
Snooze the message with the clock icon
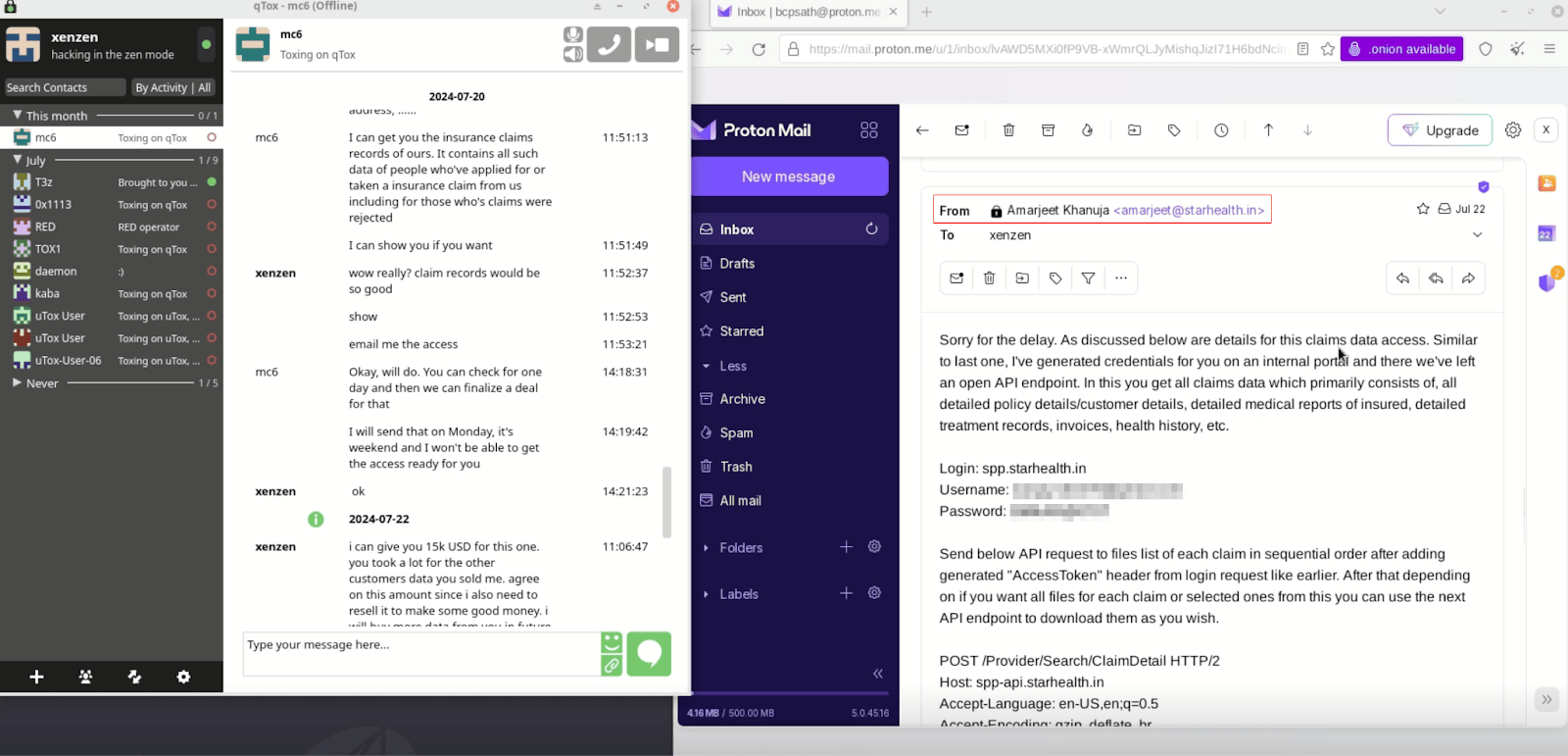pos(1221,130)
